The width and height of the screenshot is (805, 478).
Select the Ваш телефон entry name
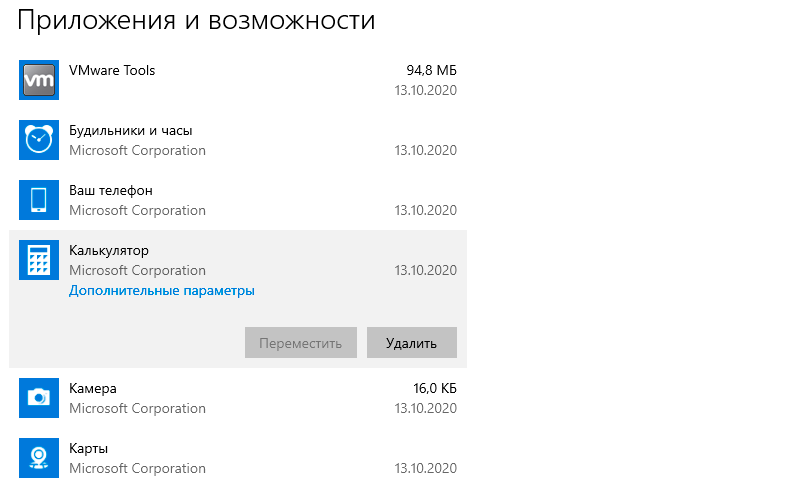111,190
